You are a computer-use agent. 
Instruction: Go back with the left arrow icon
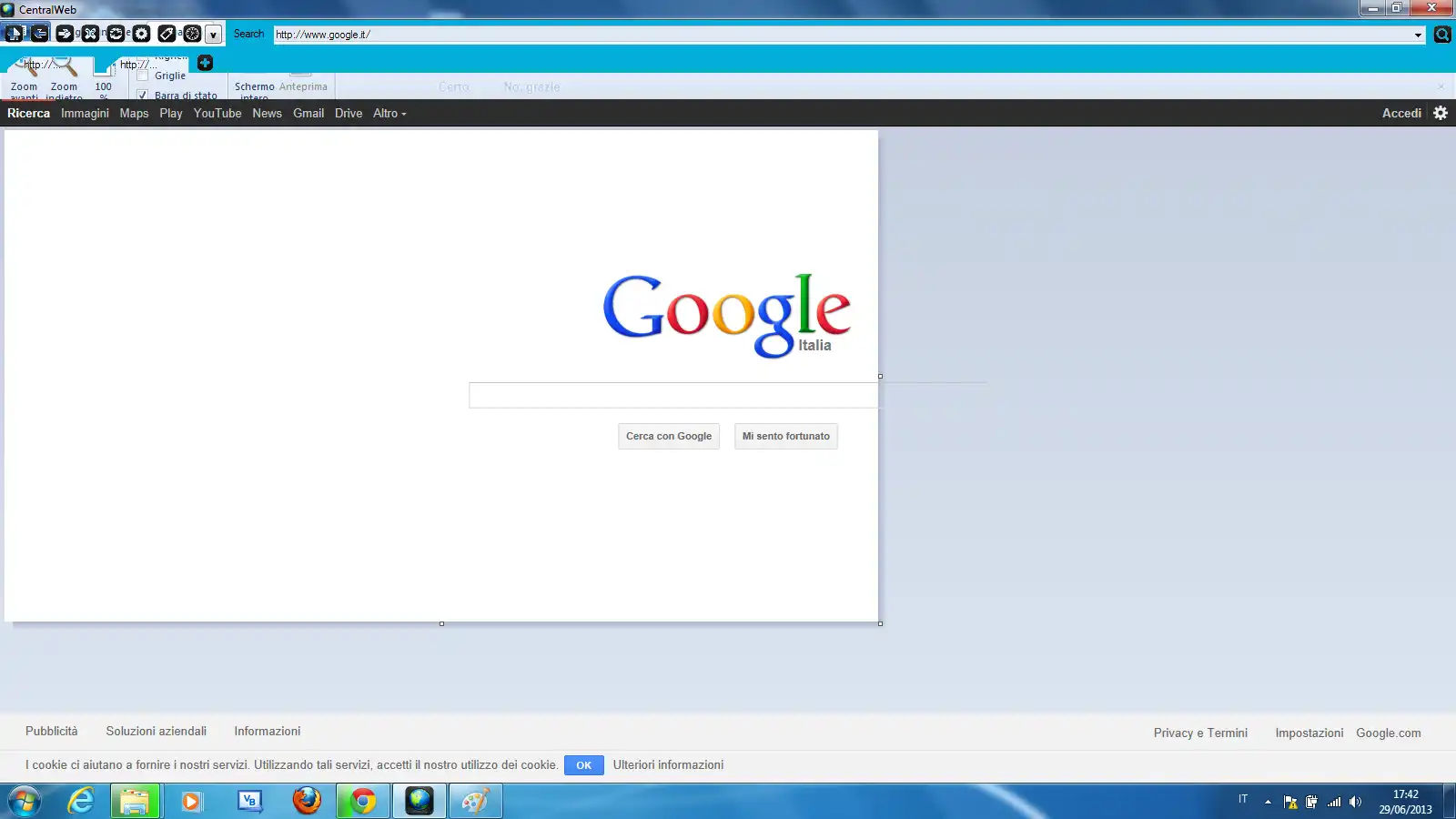point(39,34)
